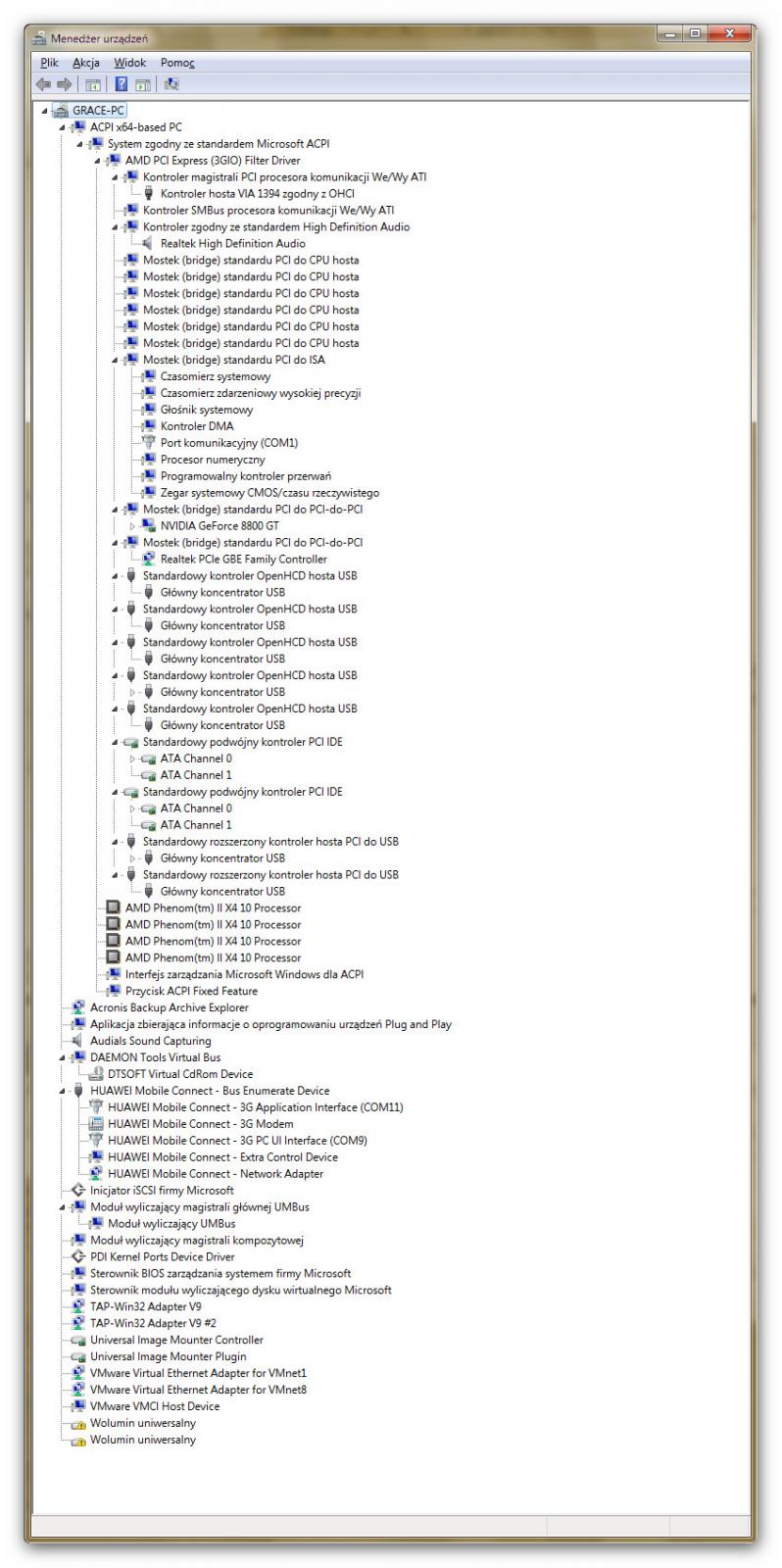Select 'Aplikacja zbierająca informacje' Plug and Play row
Image resolution: width=782 pixels, height=1568 pixels.
point(270,1024)
